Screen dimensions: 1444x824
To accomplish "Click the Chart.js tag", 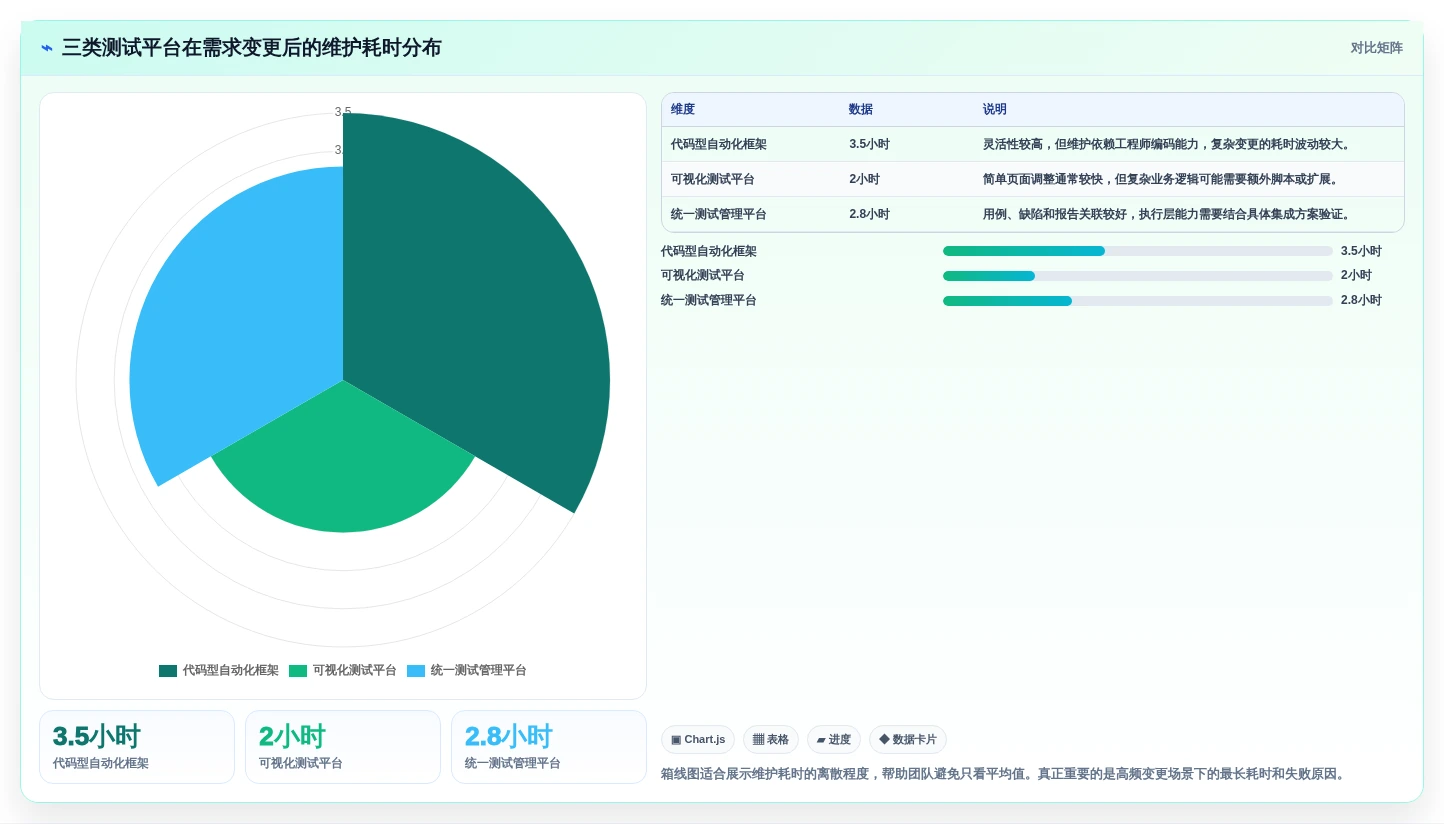I will tap(698, 740).
